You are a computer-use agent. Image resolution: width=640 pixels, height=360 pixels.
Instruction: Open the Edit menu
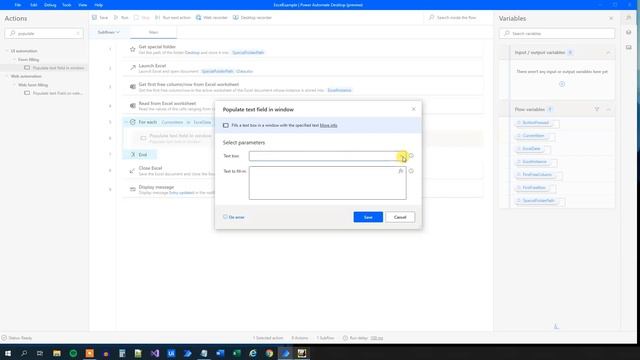point(34,5)
